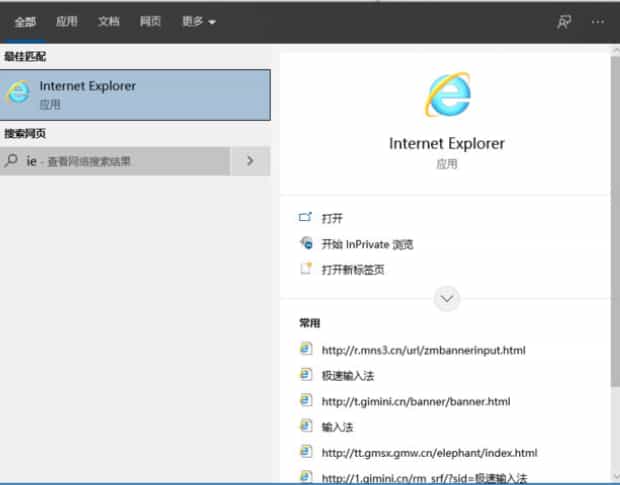Open the t.gimini.cn banner.html link
The width and height of the screenshot is (620, 485).
415,401
